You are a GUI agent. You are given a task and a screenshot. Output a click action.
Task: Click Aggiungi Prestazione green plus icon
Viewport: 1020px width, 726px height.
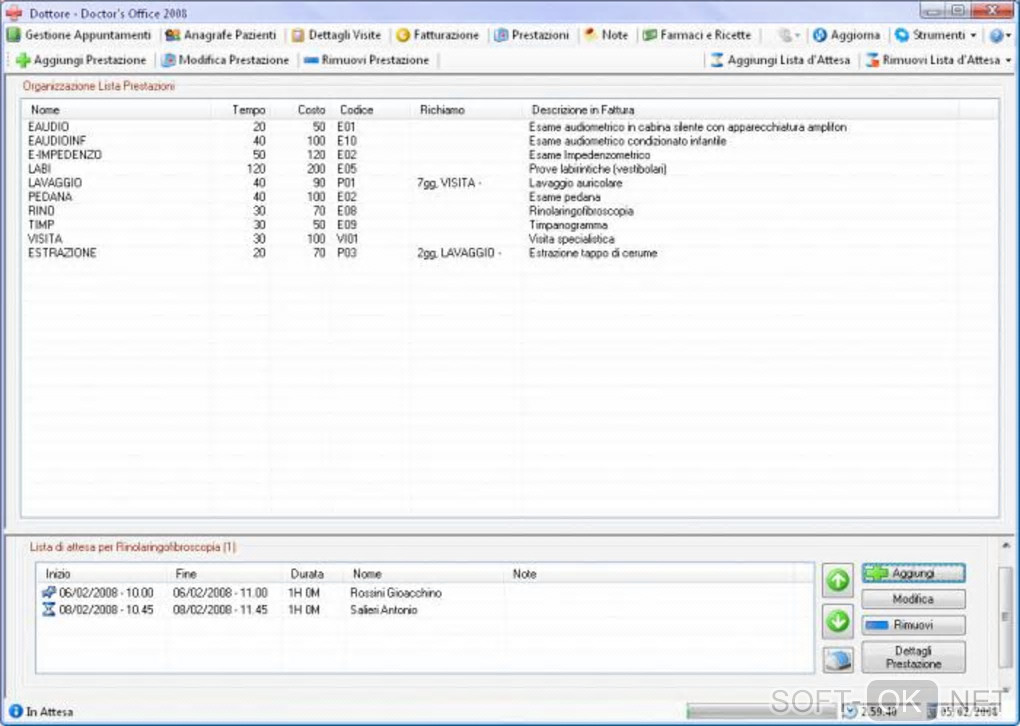coord(23,60)
